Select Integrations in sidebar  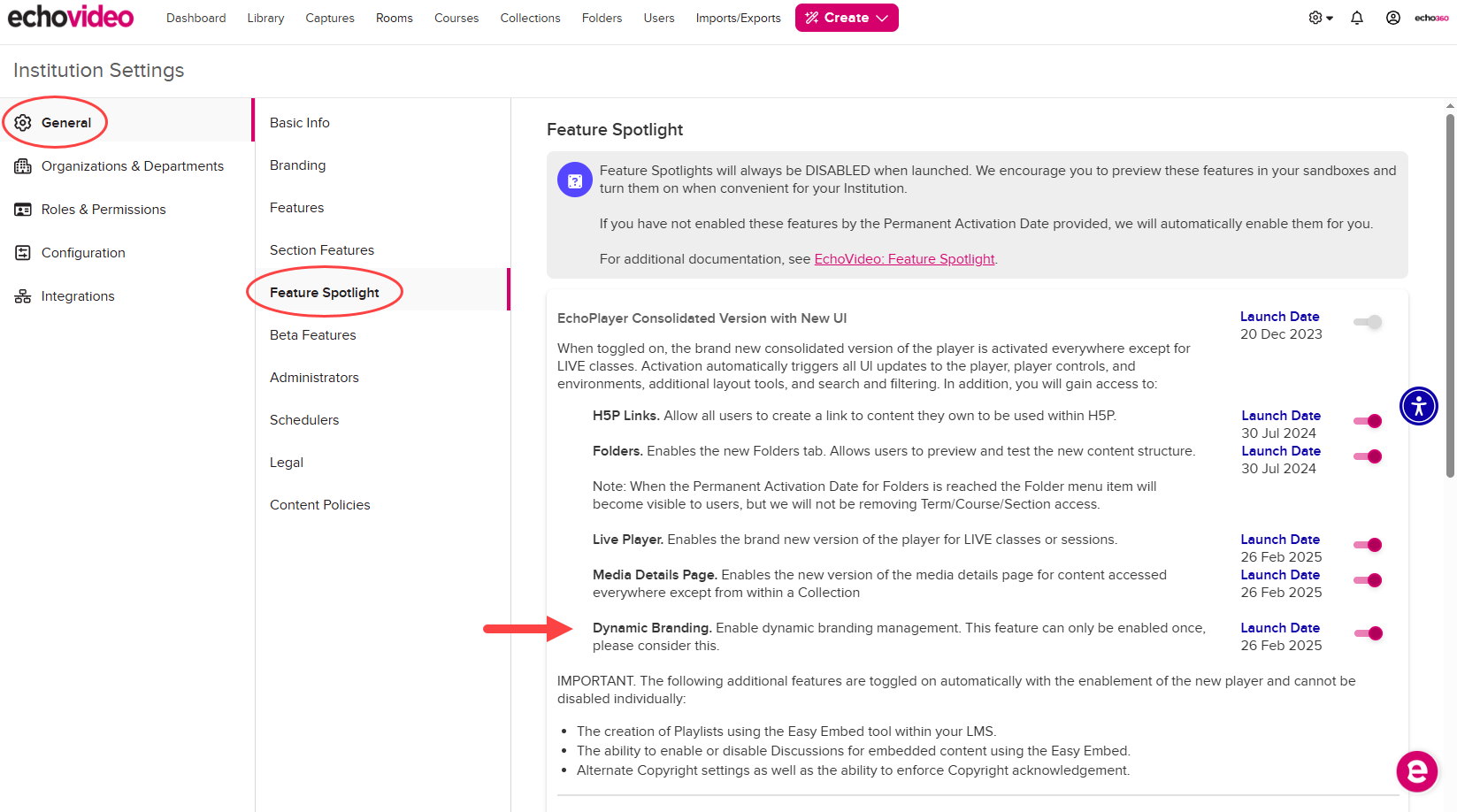pos(127,296)
